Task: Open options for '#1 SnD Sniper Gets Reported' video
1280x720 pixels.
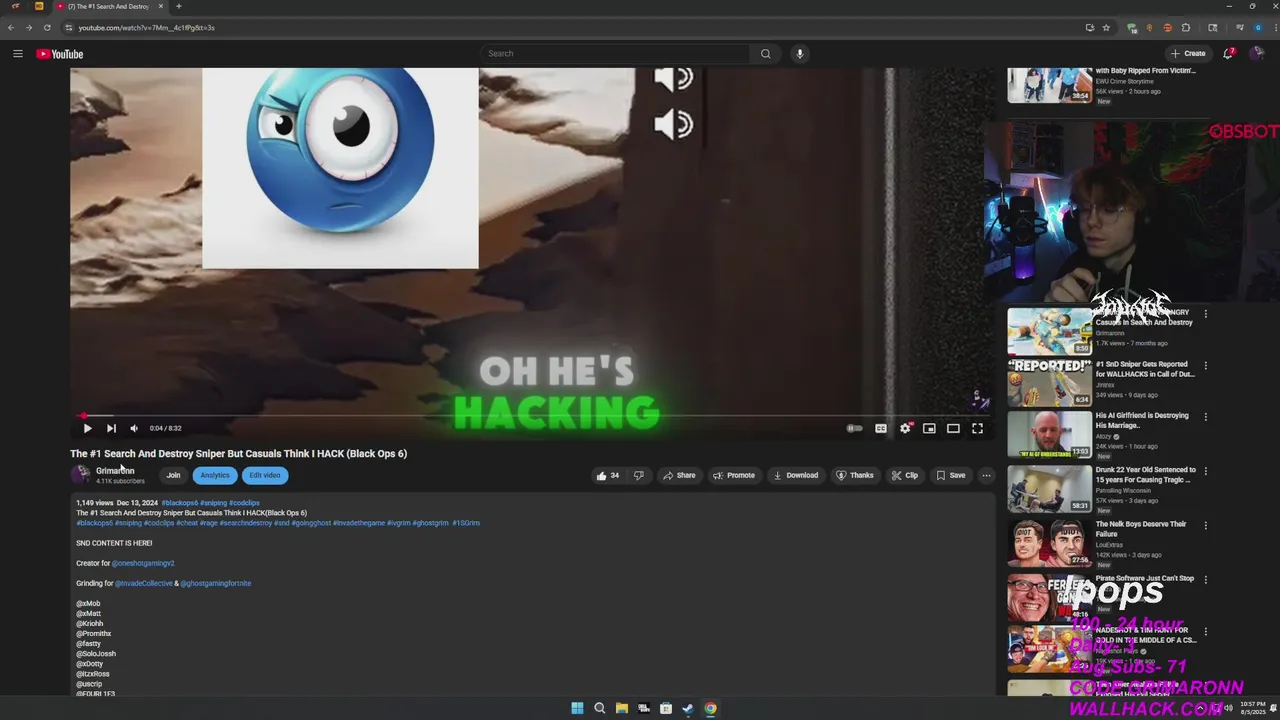Action: coord(1205,366)
